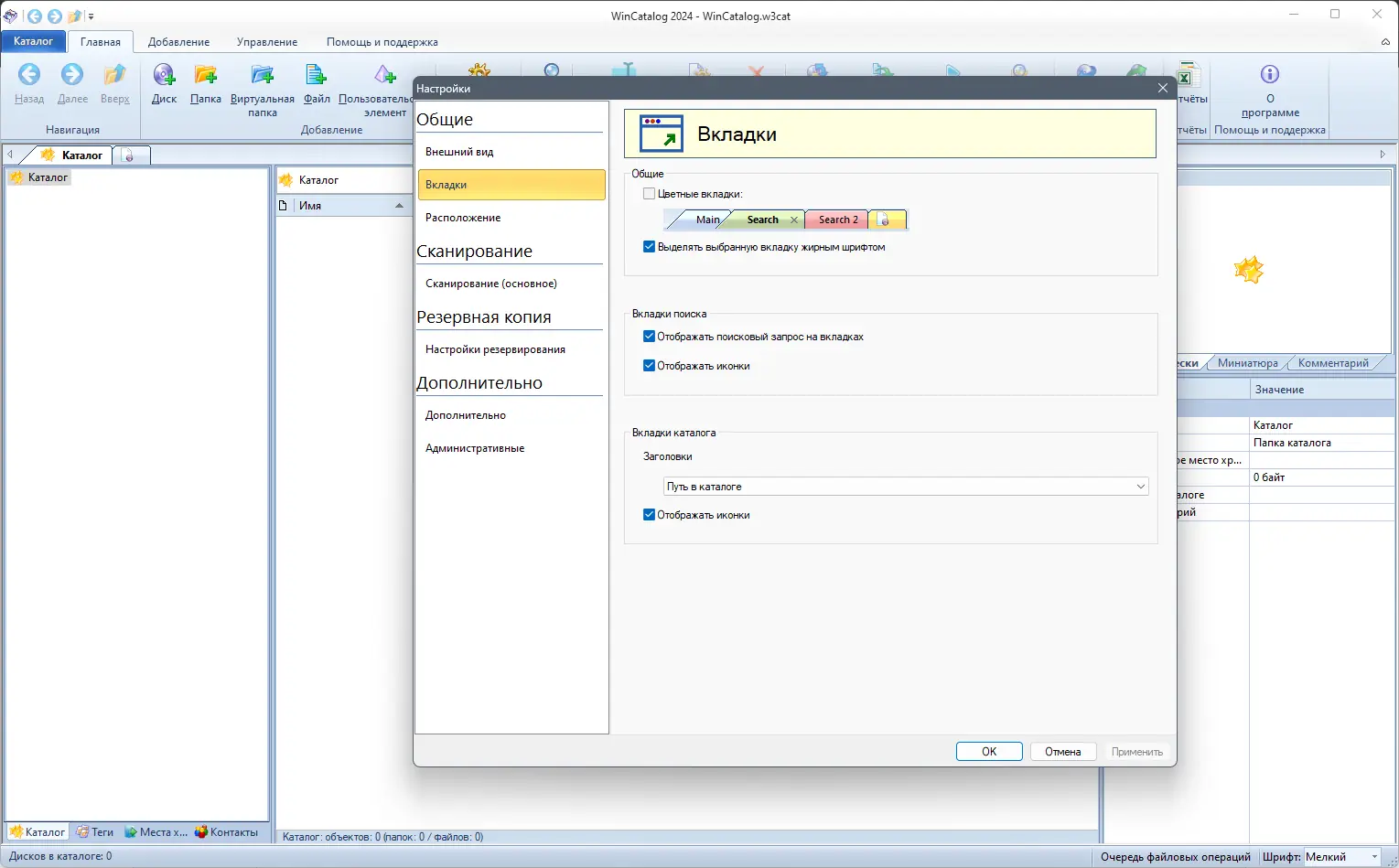Open the Каталог application tab
This screenshot has width=1399, height=868.
point(34,41)
